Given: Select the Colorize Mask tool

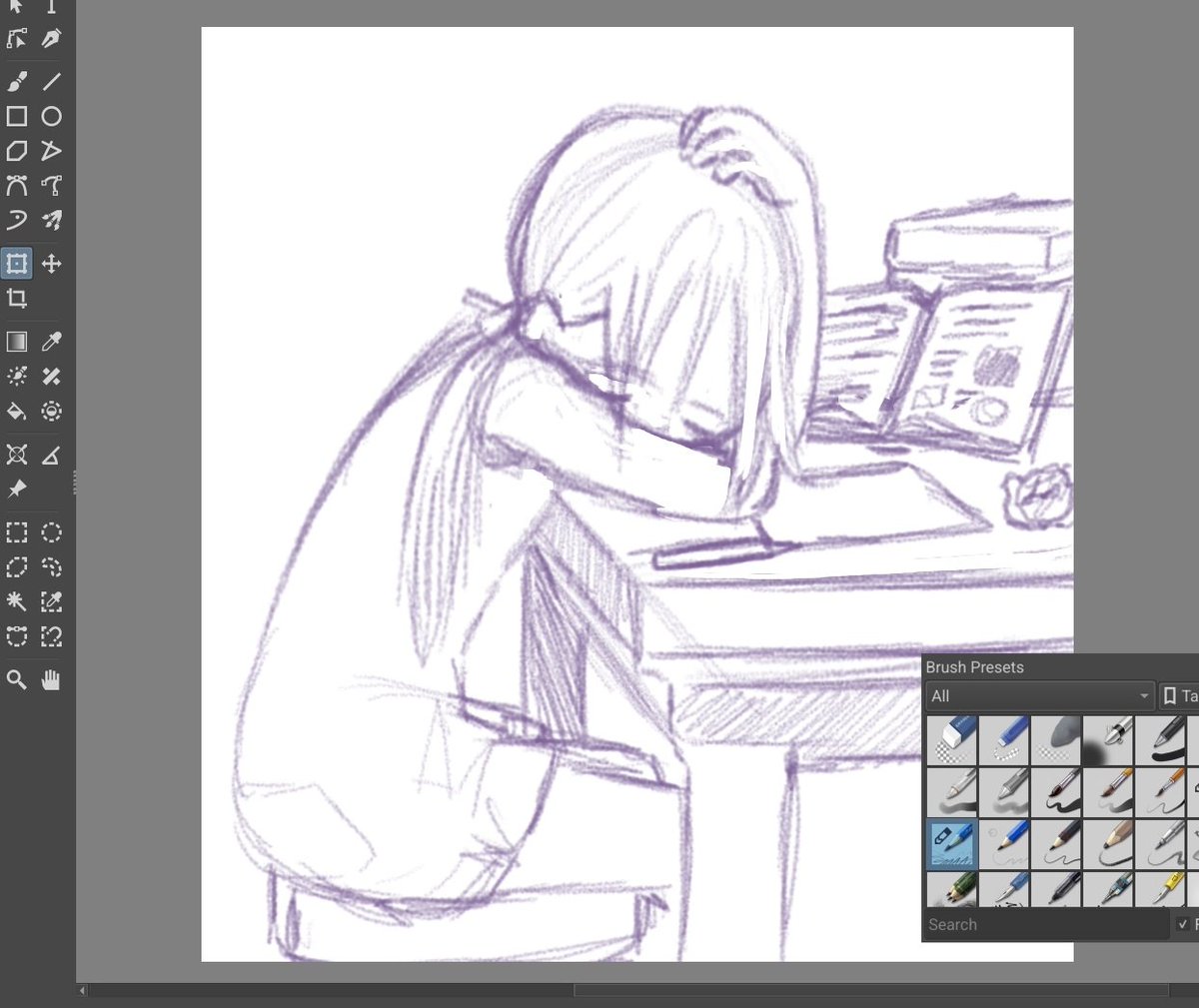Looking at the screenshot, I should (x=17, y=377).
